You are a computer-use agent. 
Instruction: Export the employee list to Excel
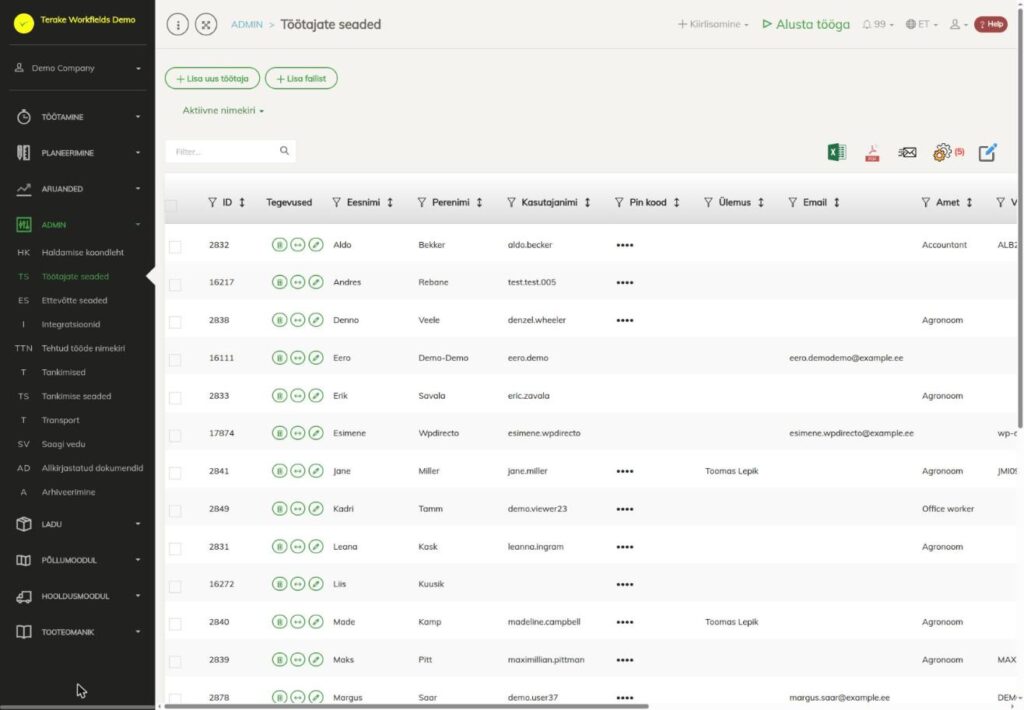tap(837, 152)
